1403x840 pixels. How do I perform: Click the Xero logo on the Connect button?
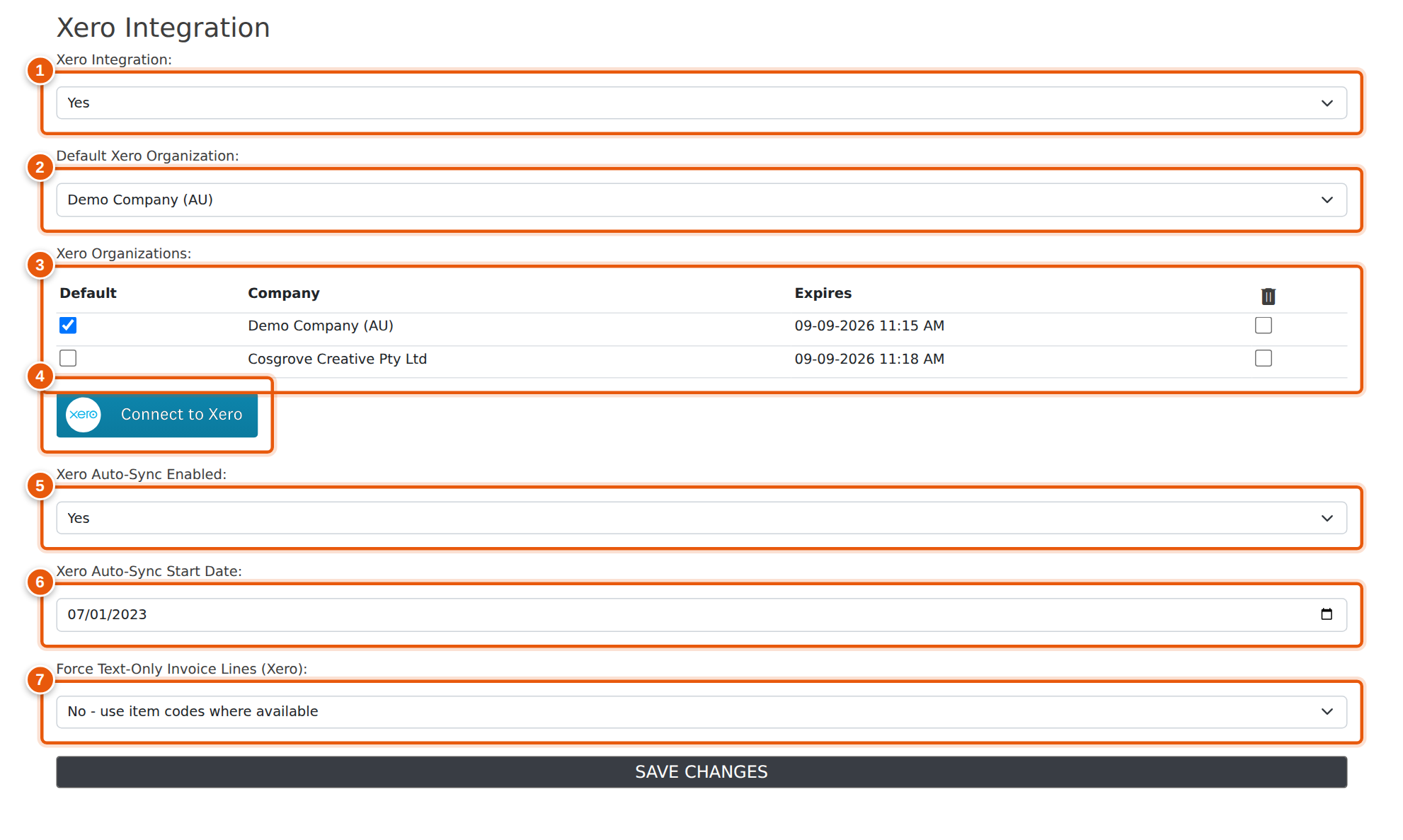point(84,415)
